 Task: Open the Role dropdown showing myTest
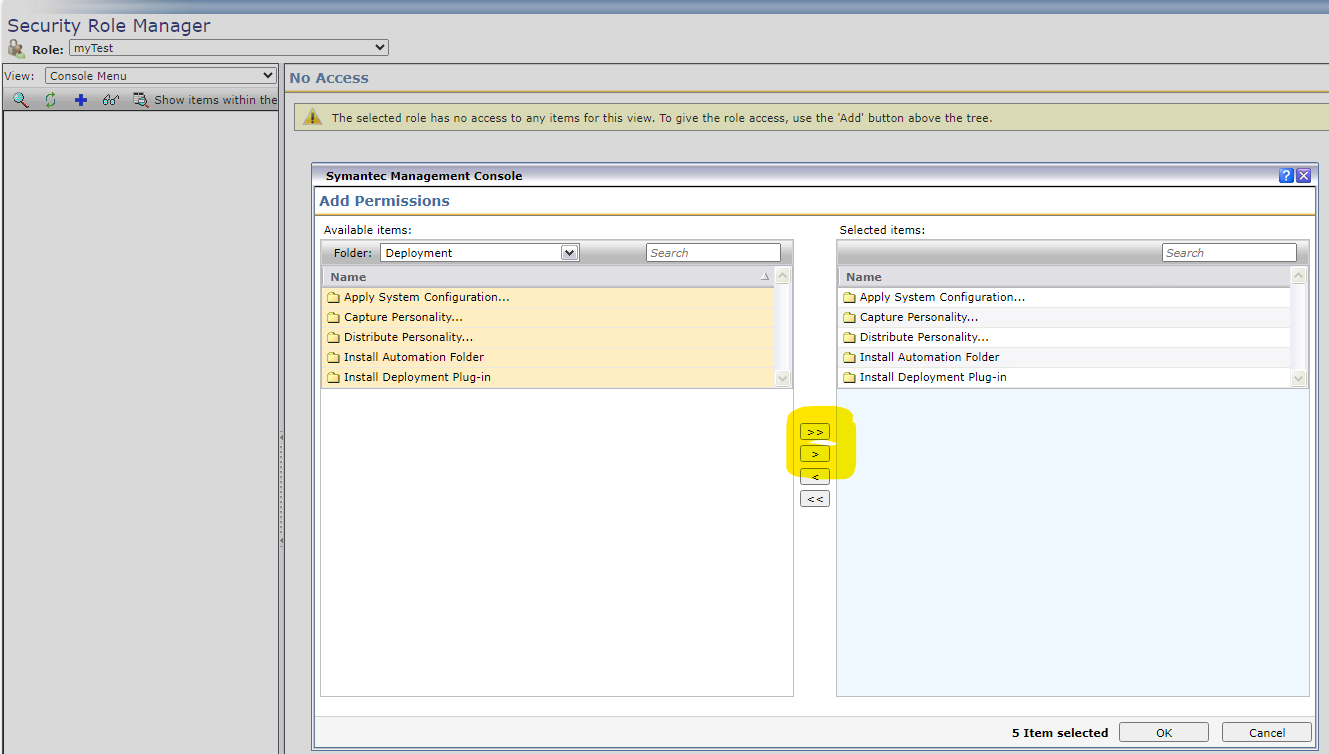click(229, 48)
